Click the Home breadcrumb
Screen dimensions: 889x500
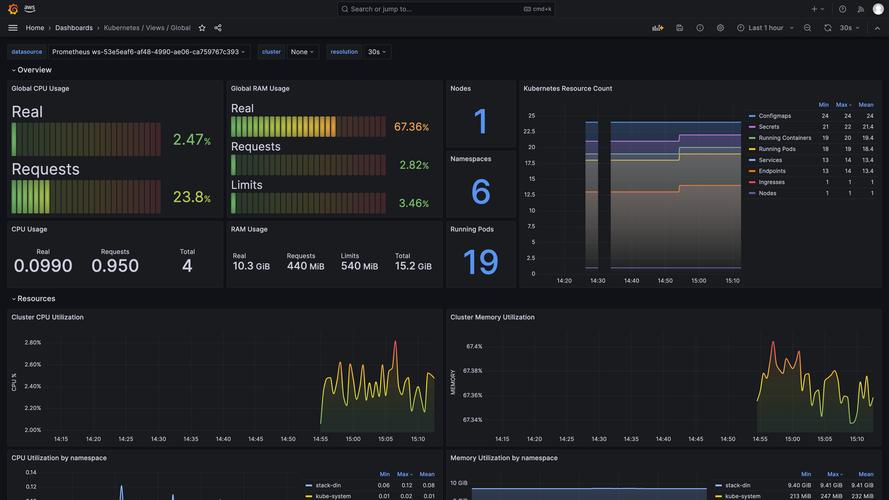[x=35, y=28]
